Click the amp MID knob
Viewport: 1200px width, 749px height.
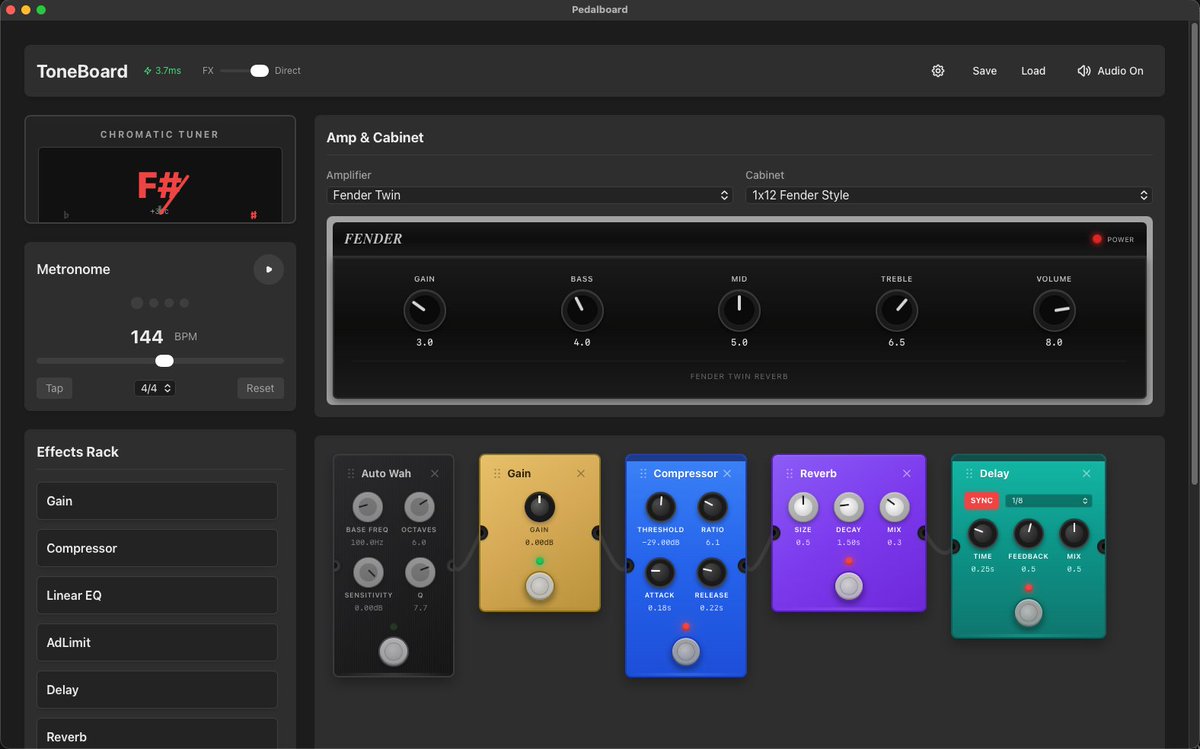pyautogui.click(x=739, y=311)
